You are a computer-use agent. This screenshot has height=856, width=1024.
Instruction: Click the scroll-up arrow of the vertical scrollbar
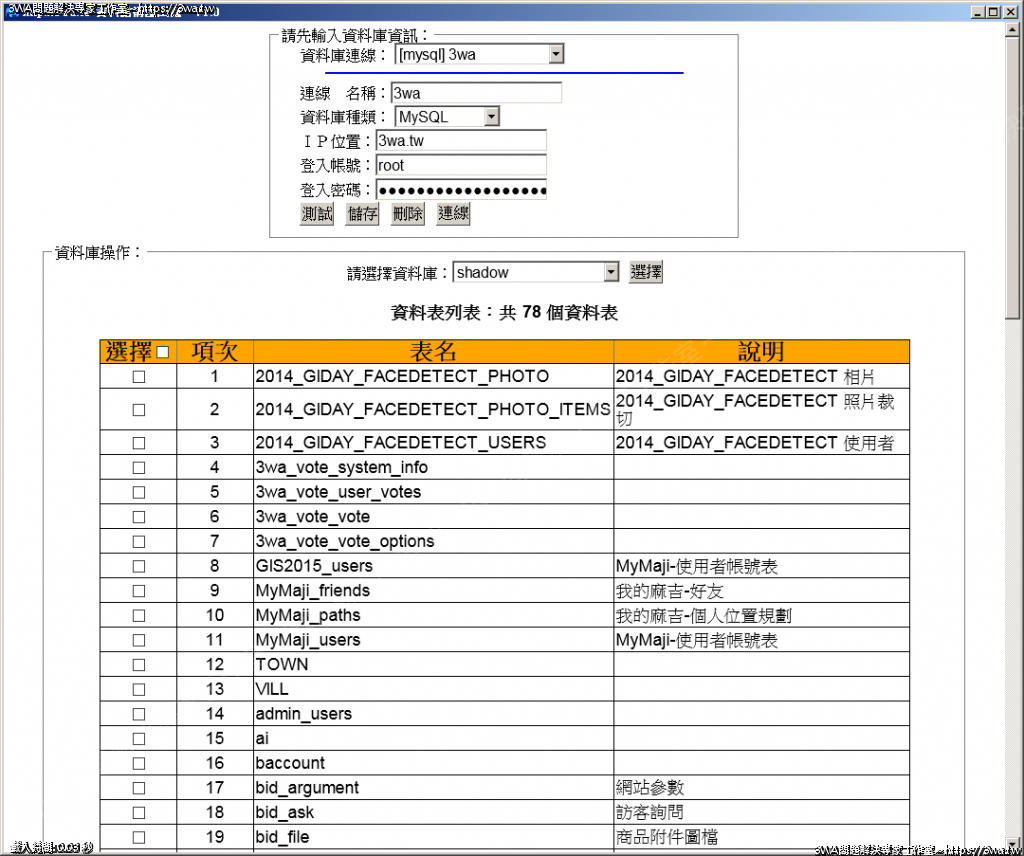(x=1013, y=30)
